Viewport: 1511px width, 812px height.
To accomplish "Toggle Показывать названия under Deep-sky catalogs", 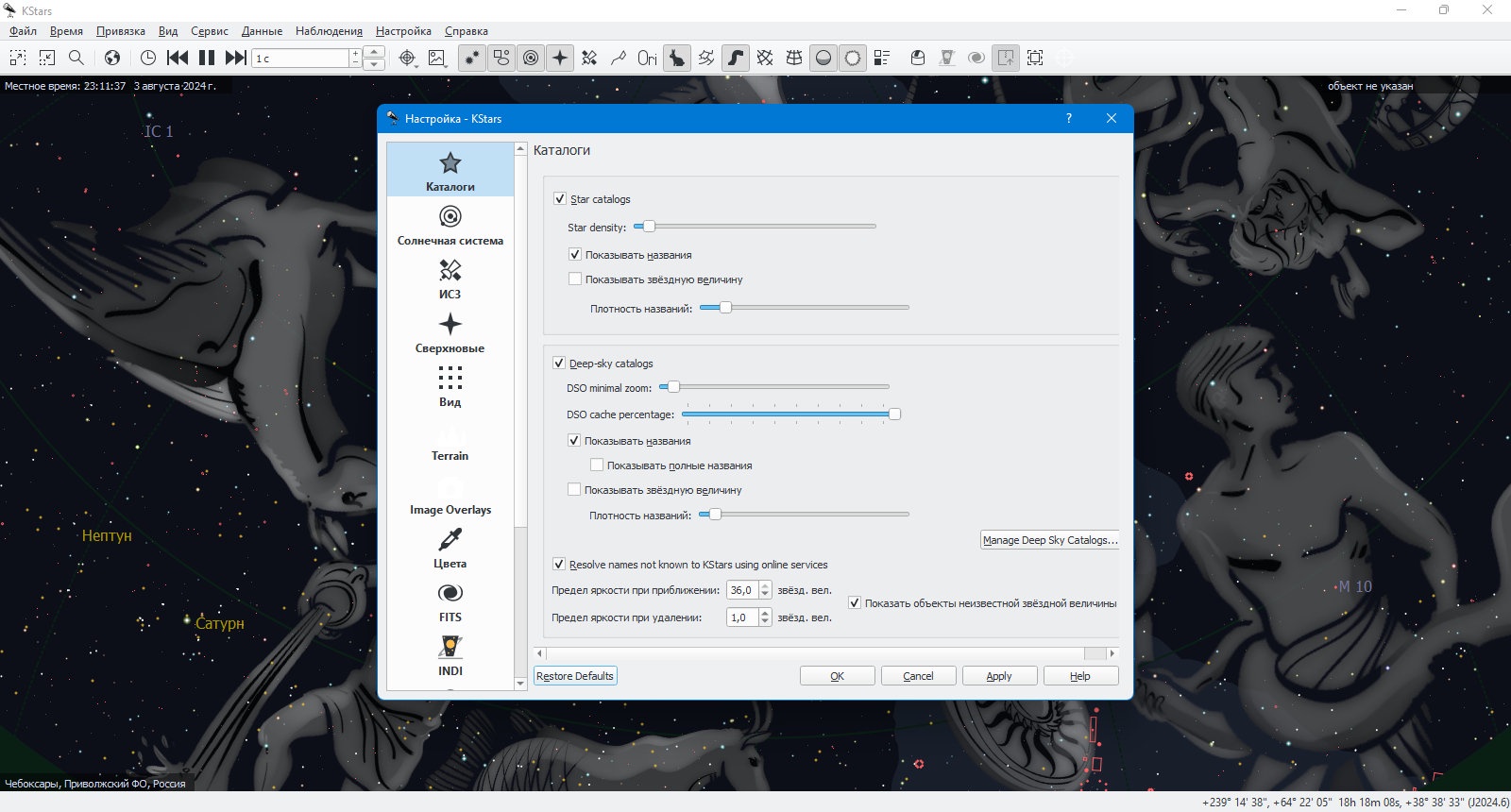I will pyautogui.click(x=574, y=441).
